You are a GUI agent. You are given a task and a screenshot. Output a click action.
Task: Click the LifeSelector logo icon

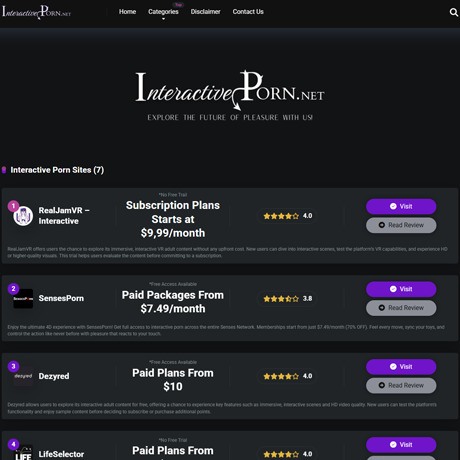(x=23, y=453)
